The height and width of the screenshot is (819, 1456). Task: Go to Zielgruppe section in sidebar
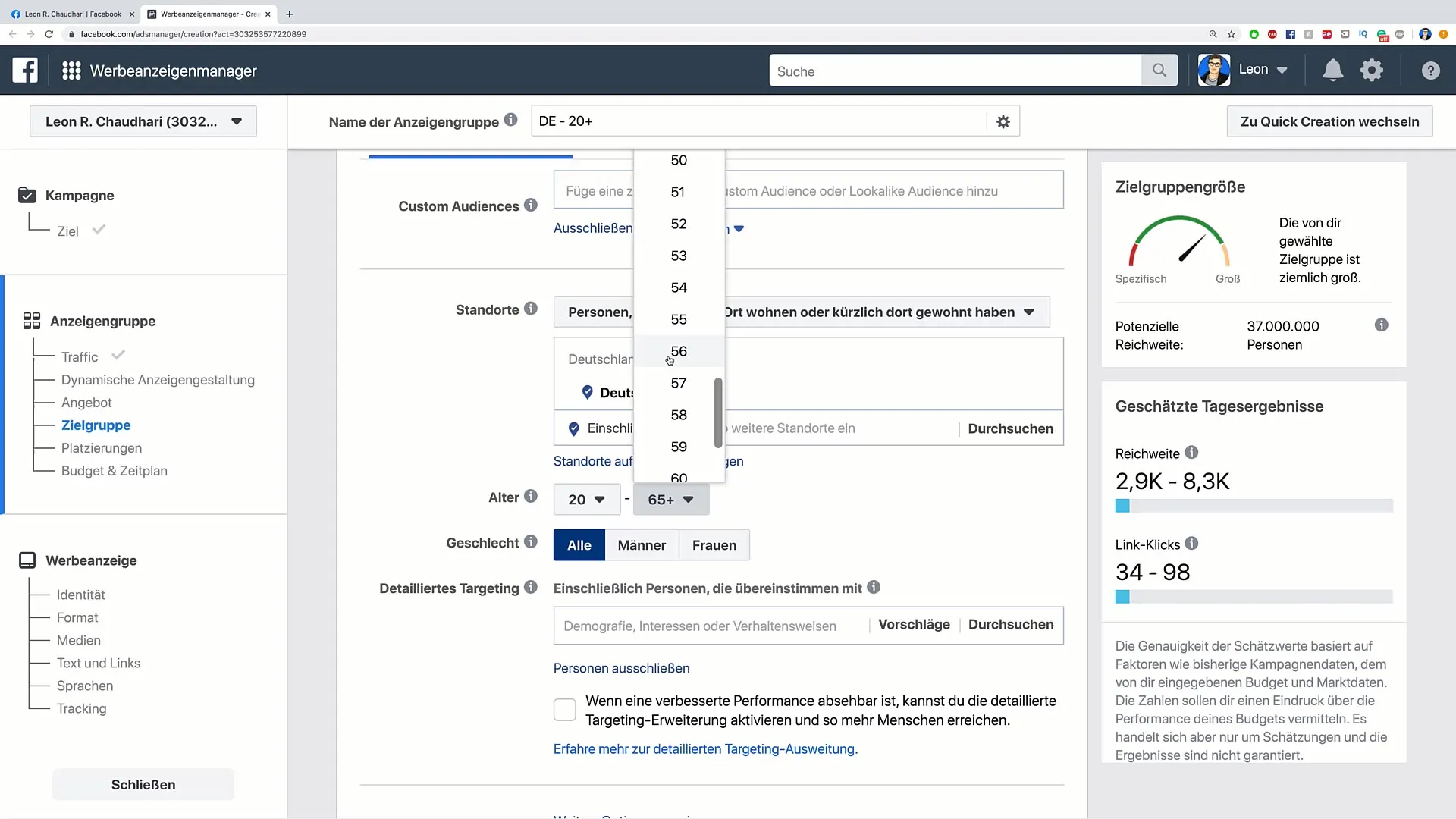point(96,425)
